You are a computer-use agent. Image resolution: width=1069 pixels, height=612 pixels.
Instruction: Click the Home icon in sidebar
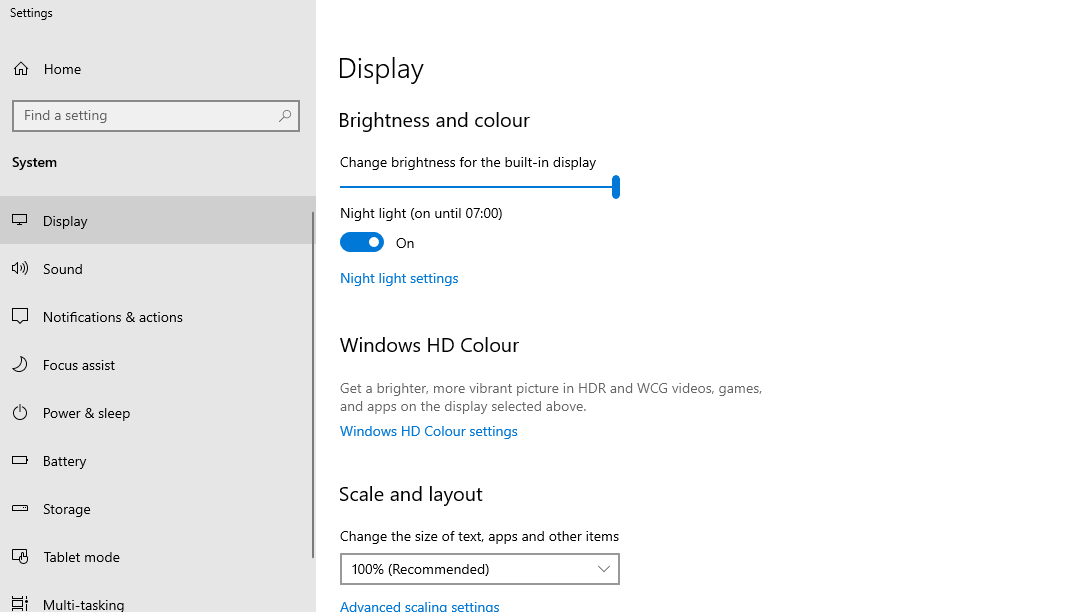coord(21,69)
